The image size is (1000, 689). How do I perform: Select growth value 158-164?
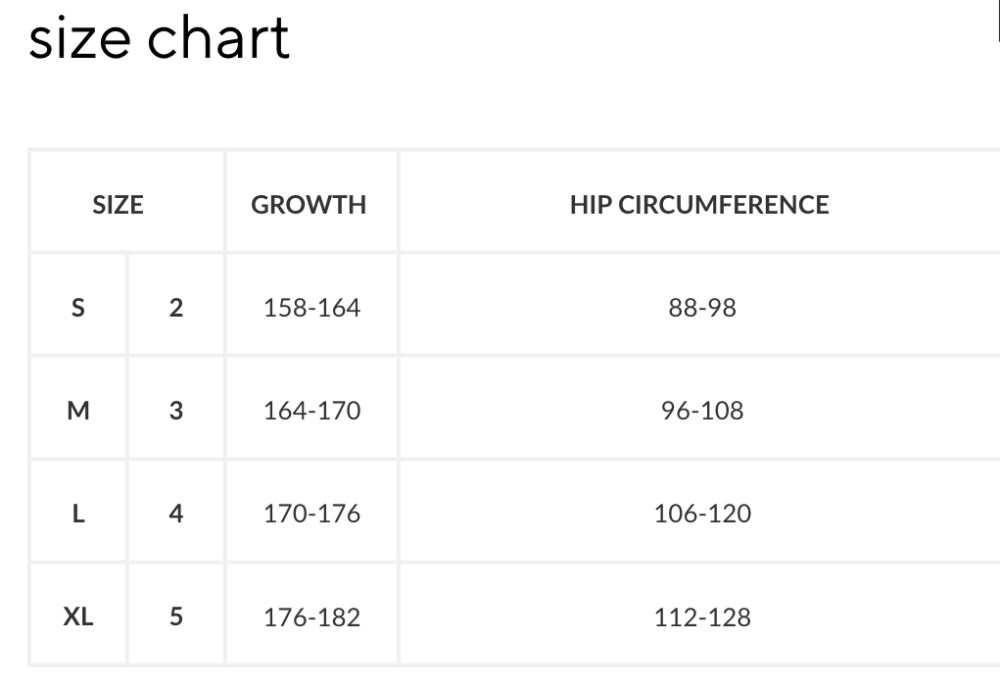point(312,307)
